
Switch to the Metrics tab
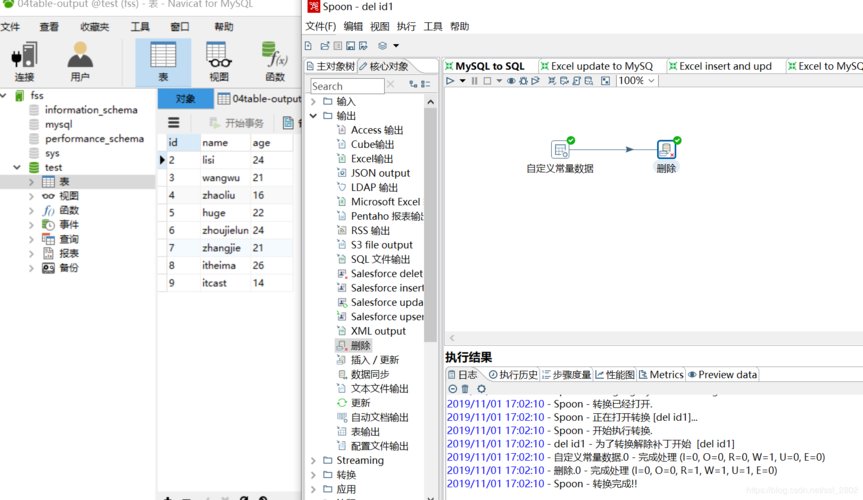[661, 375]
